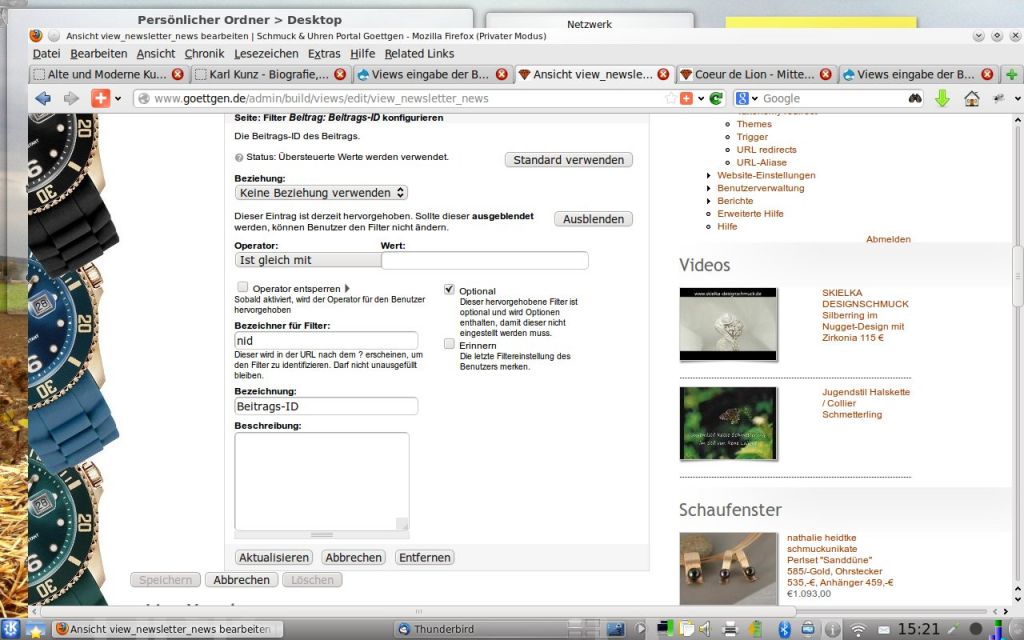Open the 'Lesezeichen' menu
This screenshot has height=640, width=1024.
point(266,53)
